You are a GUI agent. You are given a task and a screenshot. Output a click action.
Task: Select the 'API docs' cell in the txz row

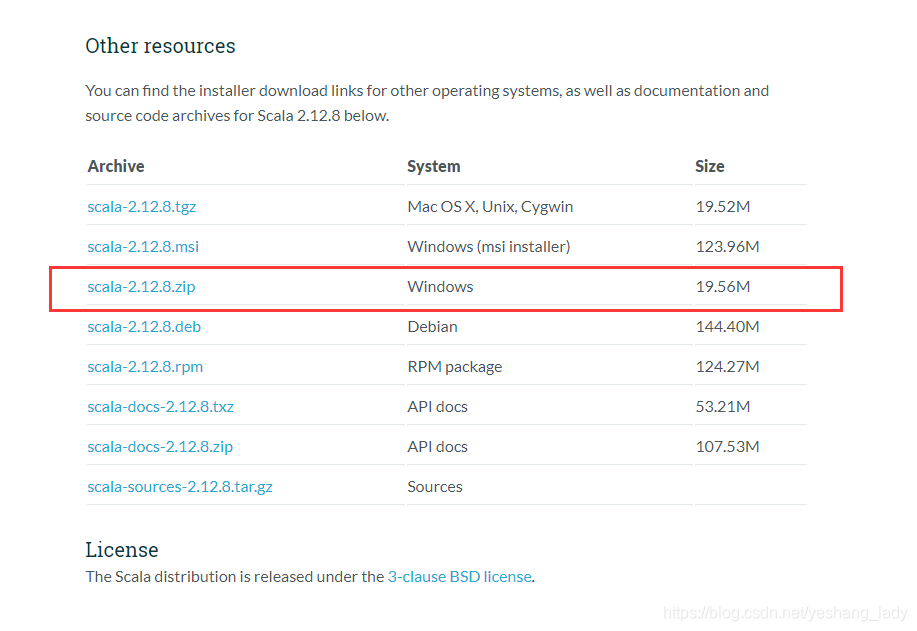click(x=437, y=407)
